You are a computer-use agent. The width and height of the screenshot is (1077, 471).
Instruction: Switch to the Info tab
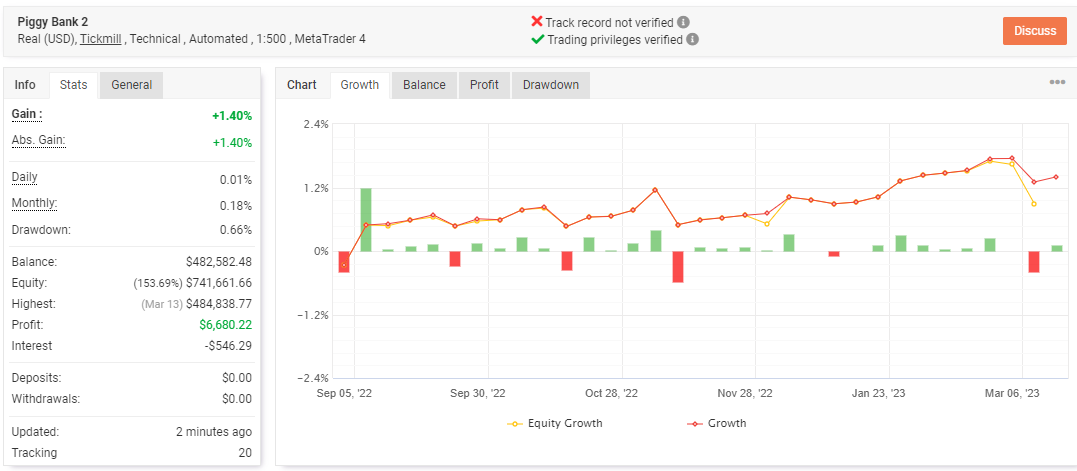(25, 85)
